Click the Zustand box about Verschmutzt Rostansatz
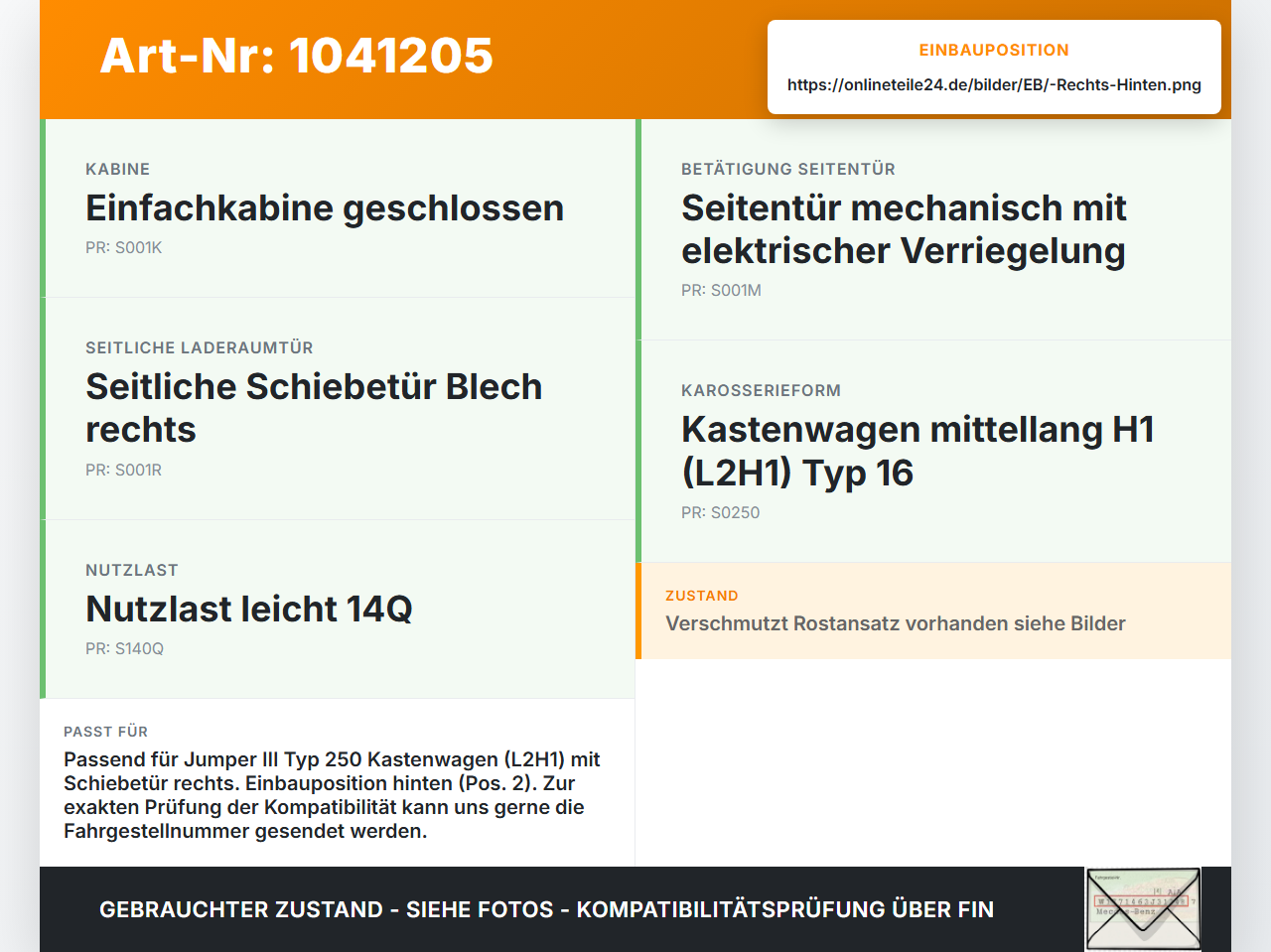The image size is (1271, 952). pyautogui.click(x=933, y=611)
